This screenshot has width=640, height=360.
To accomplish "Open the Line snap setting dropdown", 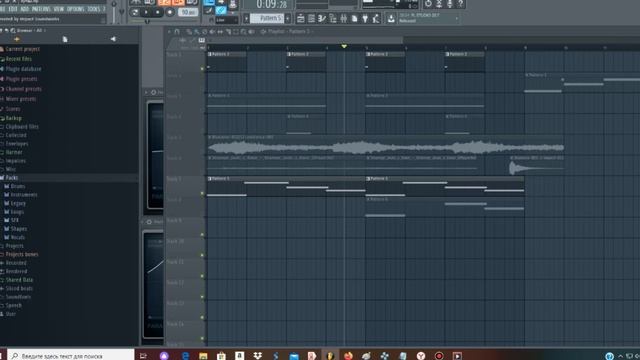I will pos(227,20).
